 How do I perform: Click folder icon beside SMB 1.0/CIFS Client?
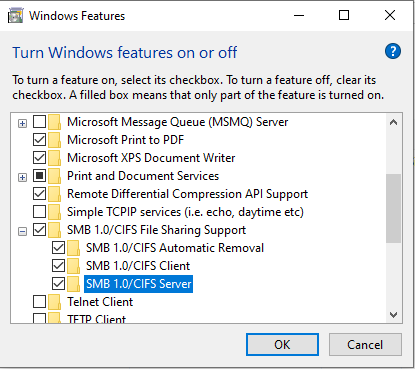pos(73,266)
